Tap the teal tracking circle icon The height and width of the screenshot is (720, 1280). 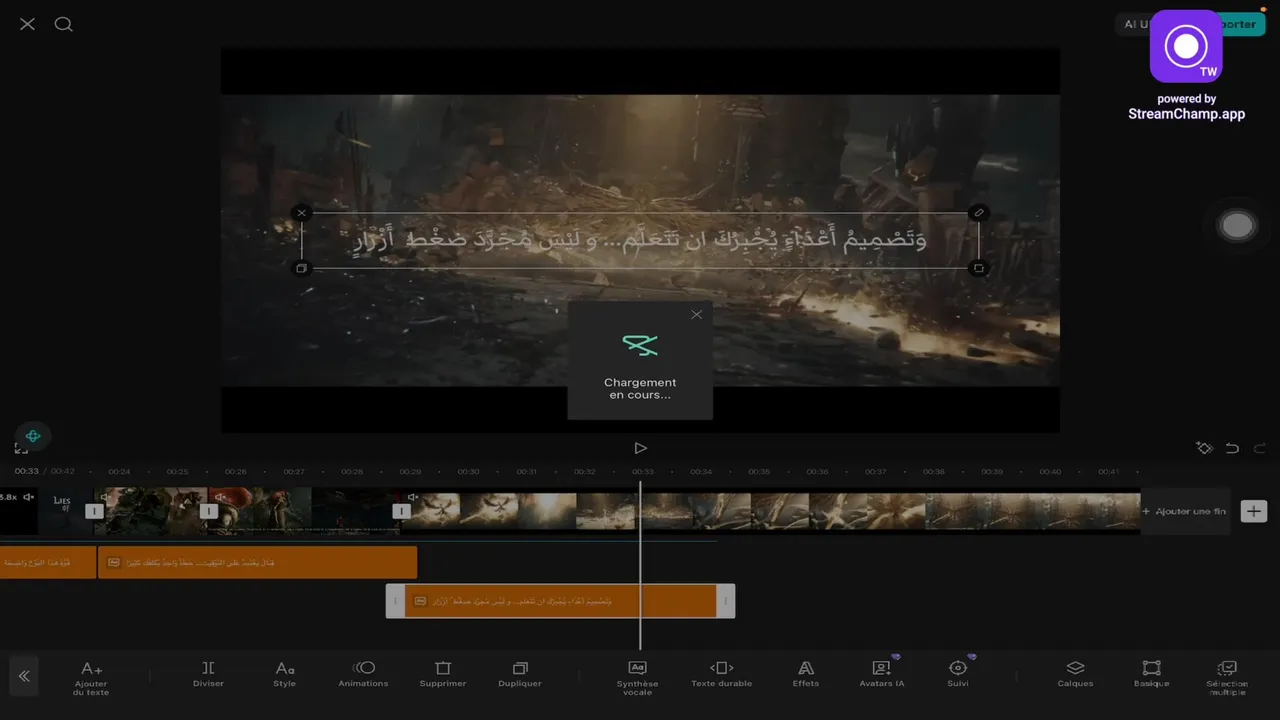[33, 436]
